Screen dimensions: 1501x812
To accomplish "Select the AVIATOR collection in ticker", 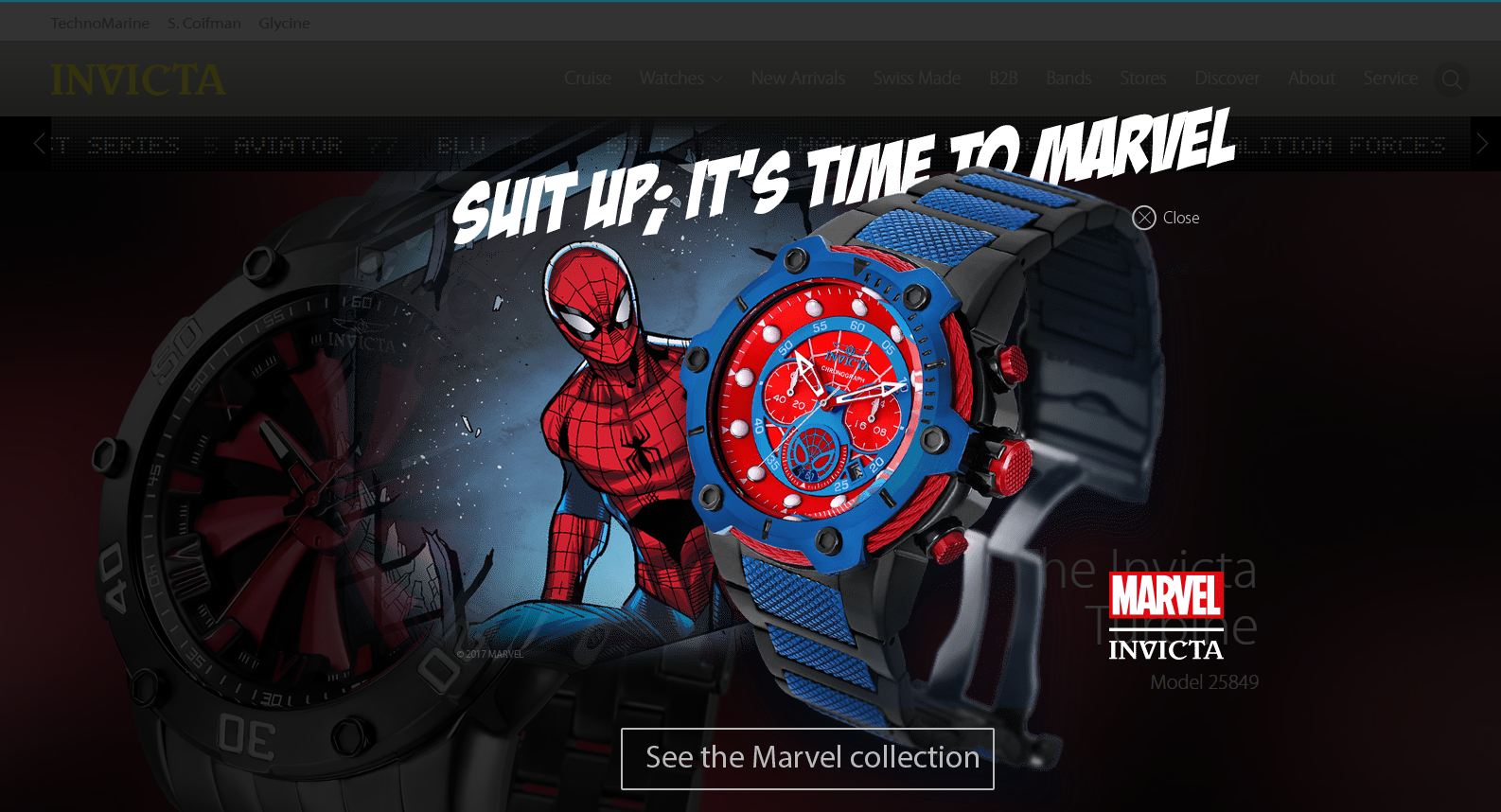I will pyautogui.click(x=289, y=145).
